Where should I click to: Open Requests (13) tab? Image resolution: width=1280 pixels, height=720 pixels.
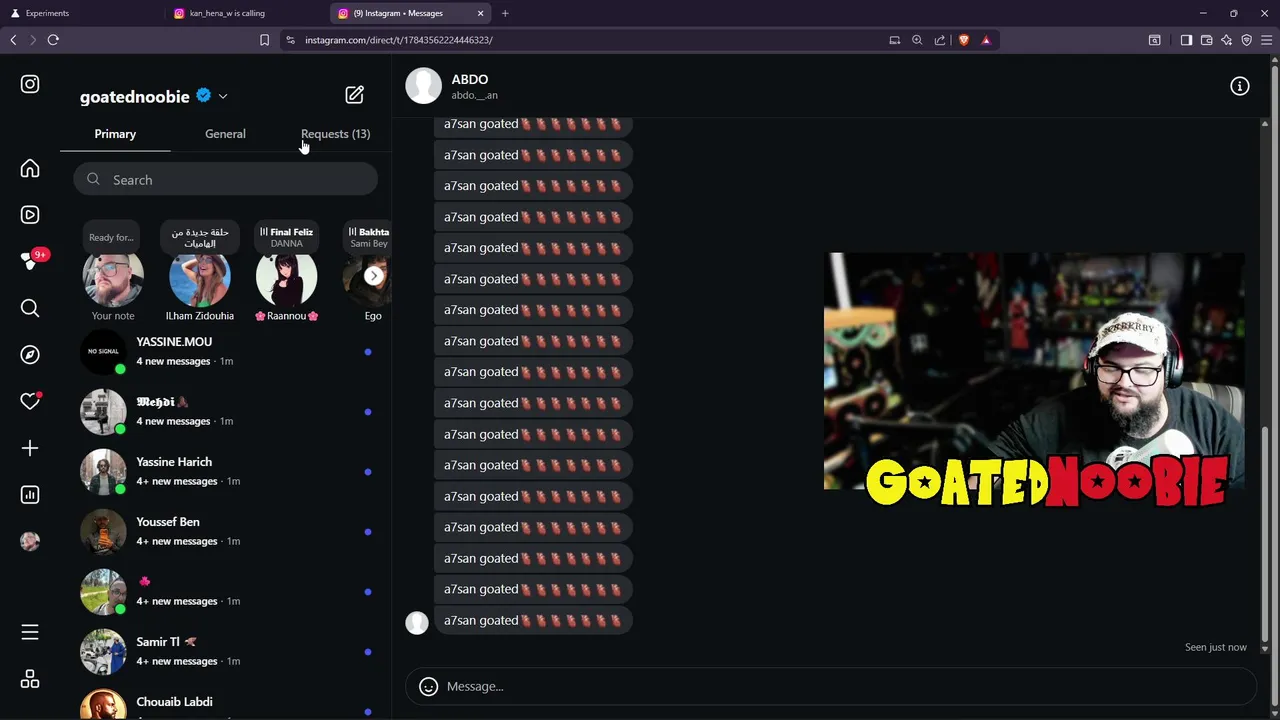(x=335, y=134)
